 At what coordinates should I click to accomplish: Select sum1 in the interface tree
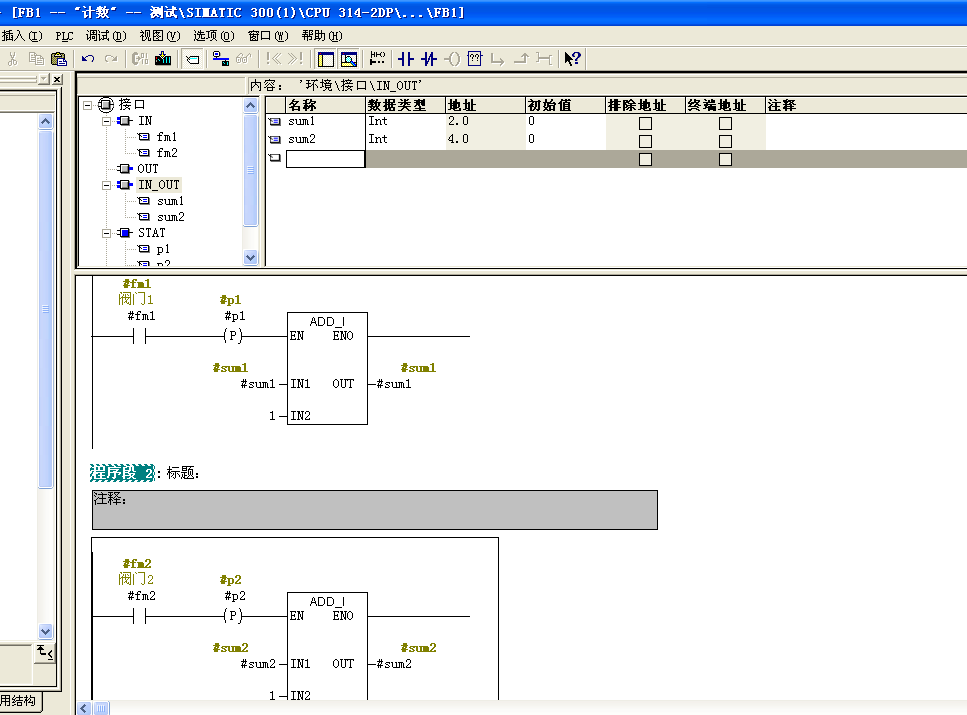pos(171,201)
